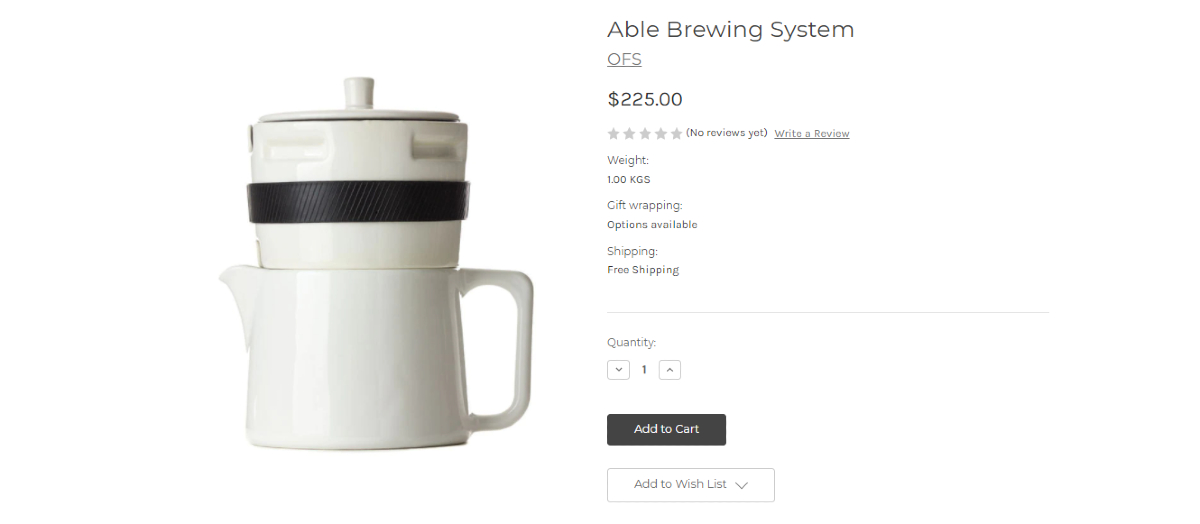The height and width of the screenshot is (524, 1200).
Task: Click the gift wrapping Options available text
Action: click(x=652, y=225)
